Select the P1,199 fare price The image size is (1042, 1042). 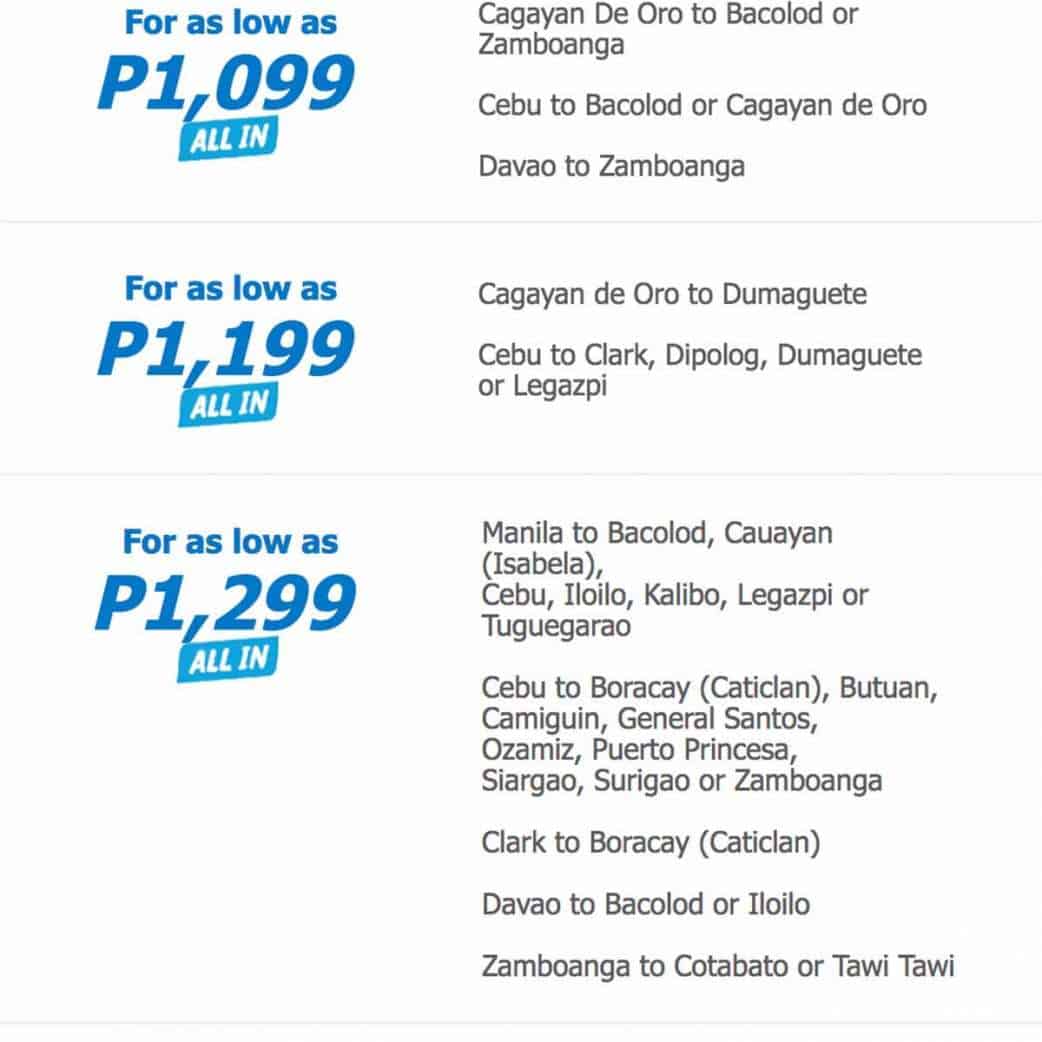pos(226,349)
